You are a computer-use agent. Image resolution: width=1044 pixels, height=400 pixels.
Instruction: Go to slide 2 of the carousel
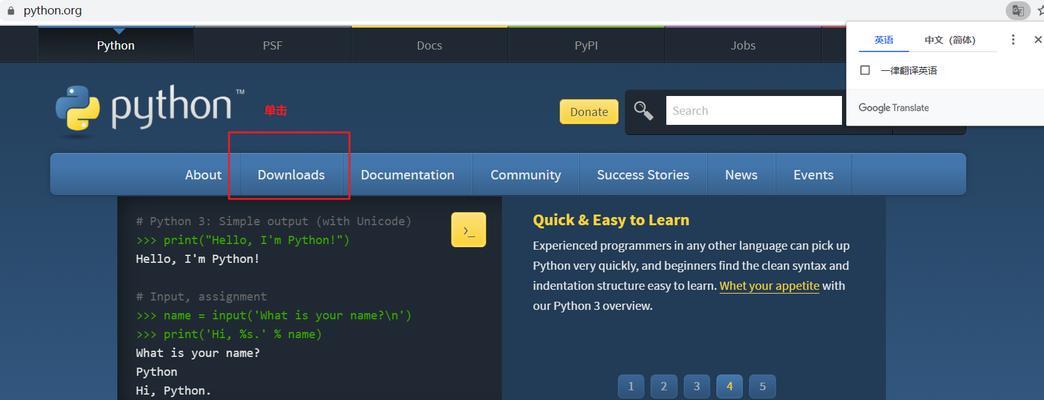pos(664,386)
